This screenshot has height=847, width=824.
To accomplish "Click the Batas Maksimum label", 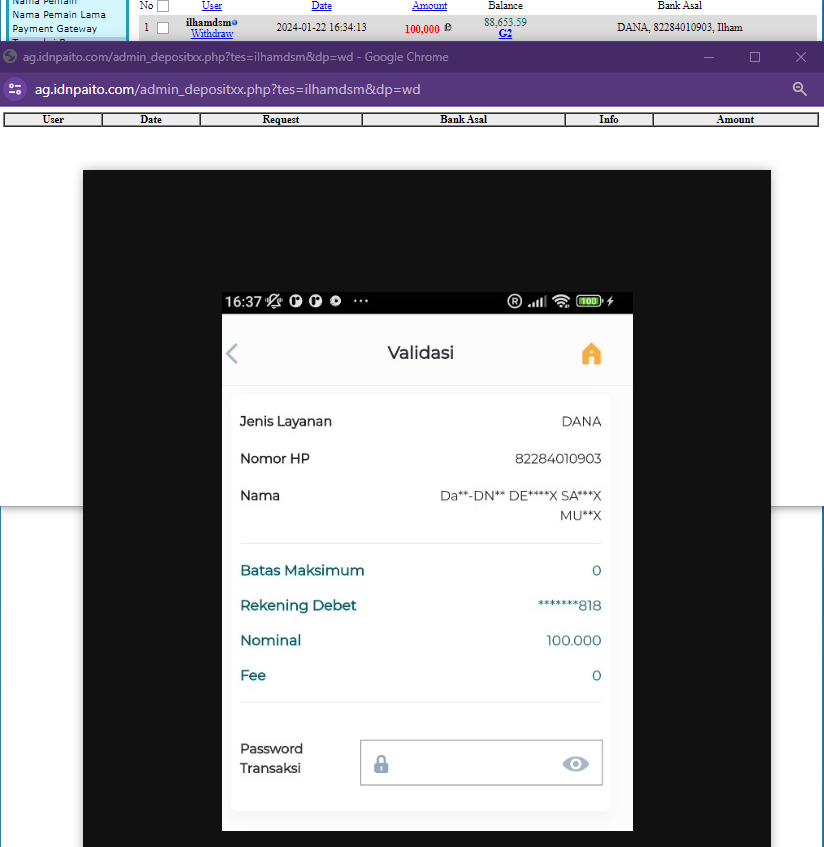I will pos(302,570).
